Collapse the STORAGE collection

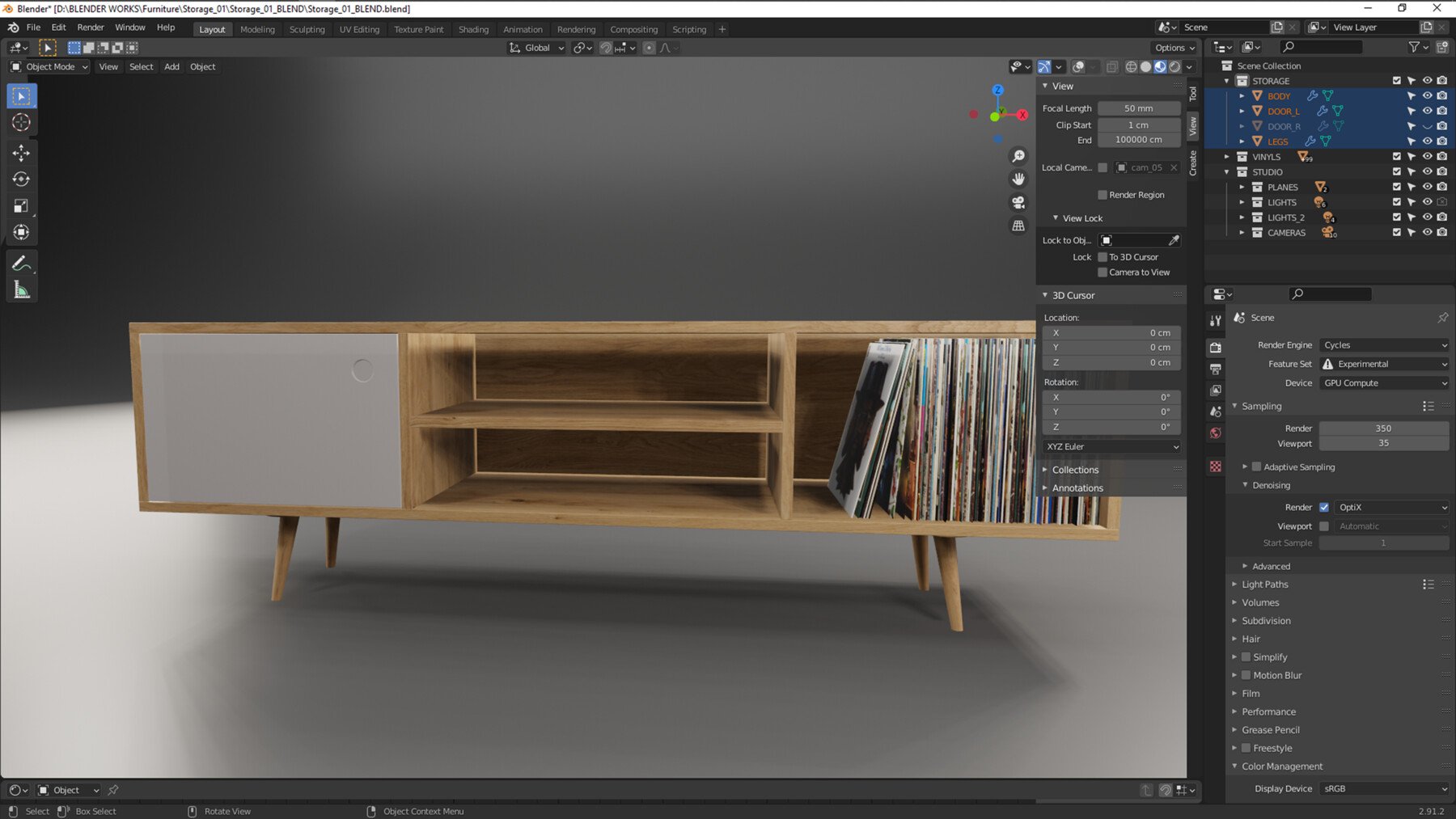pos(1226,80)
